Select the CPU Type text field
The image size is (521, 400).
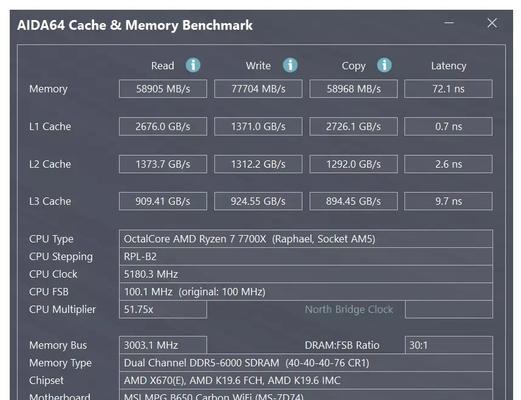pos(306,239)
